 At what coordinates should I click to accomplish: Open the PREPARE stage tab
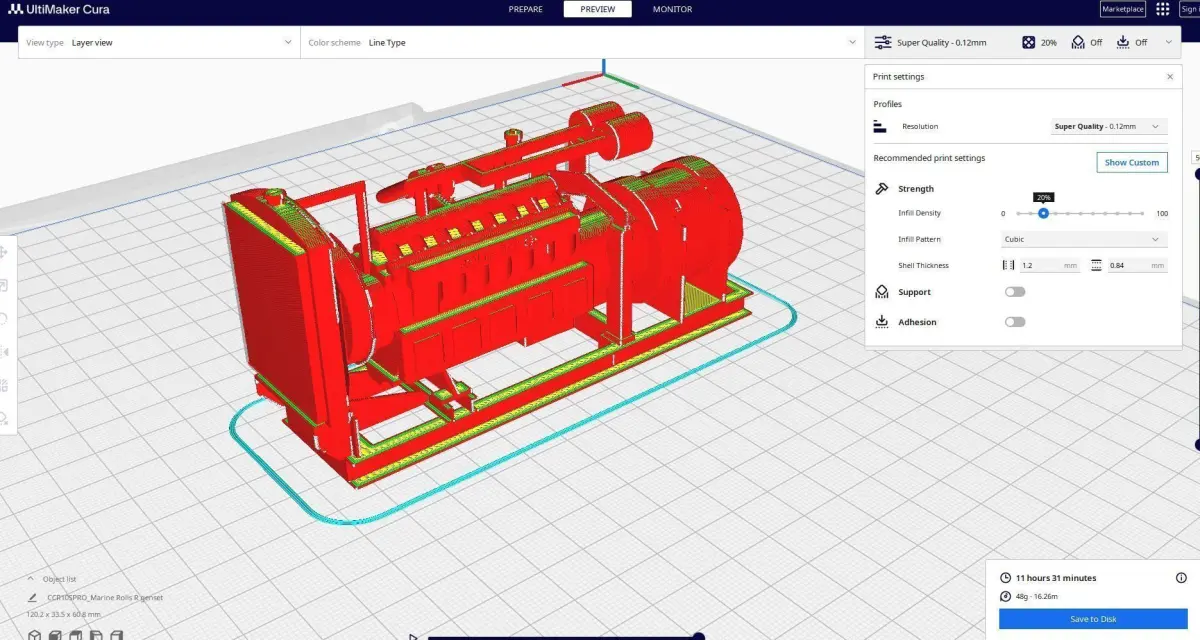(526, 9)
